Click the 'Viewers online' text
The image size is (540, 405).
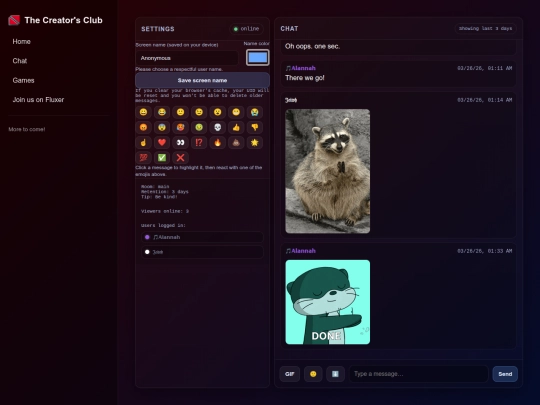165,211
